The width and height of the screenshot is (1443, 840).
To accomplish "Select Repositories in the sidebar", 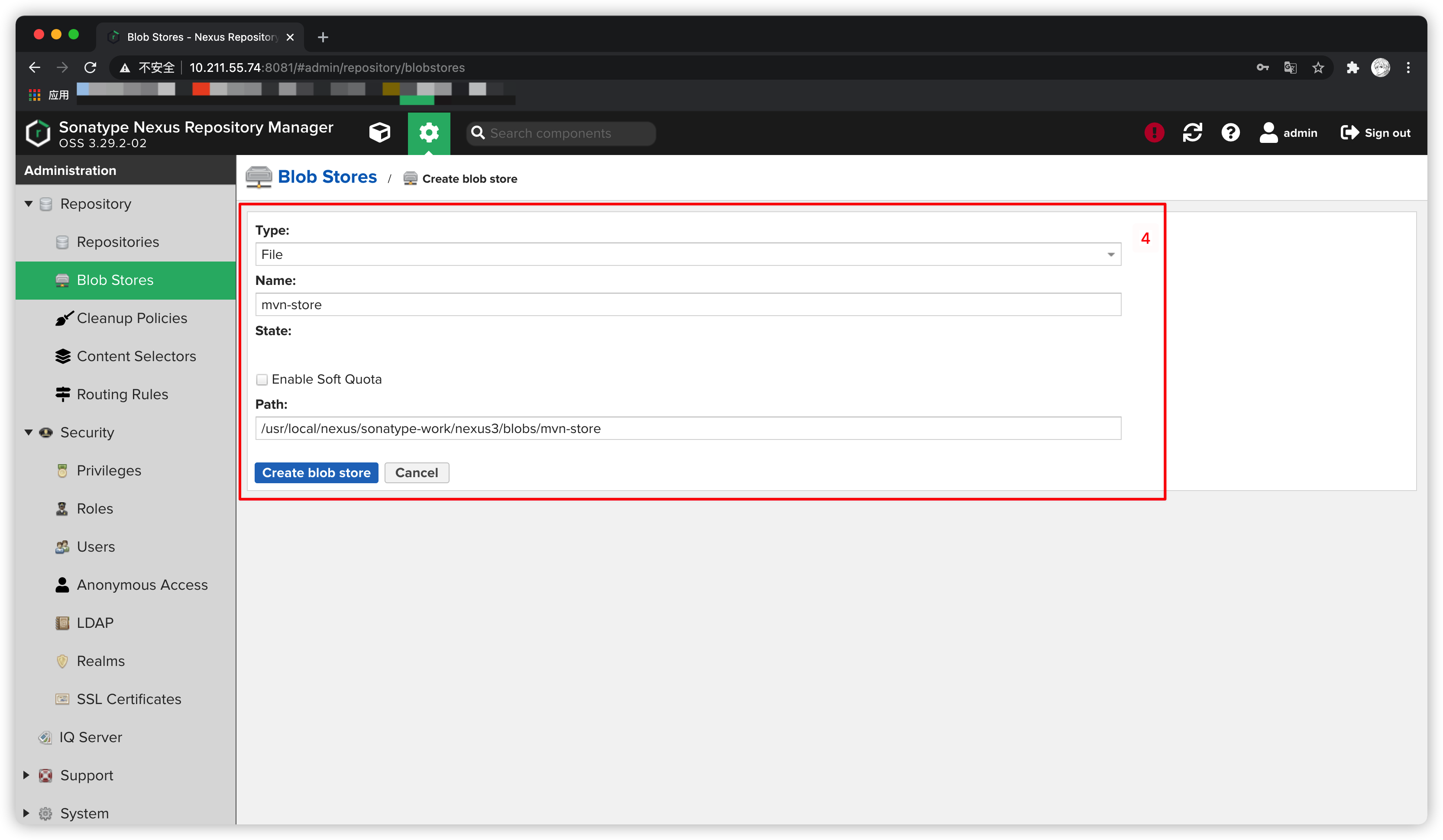I will [x=117, y=242].
